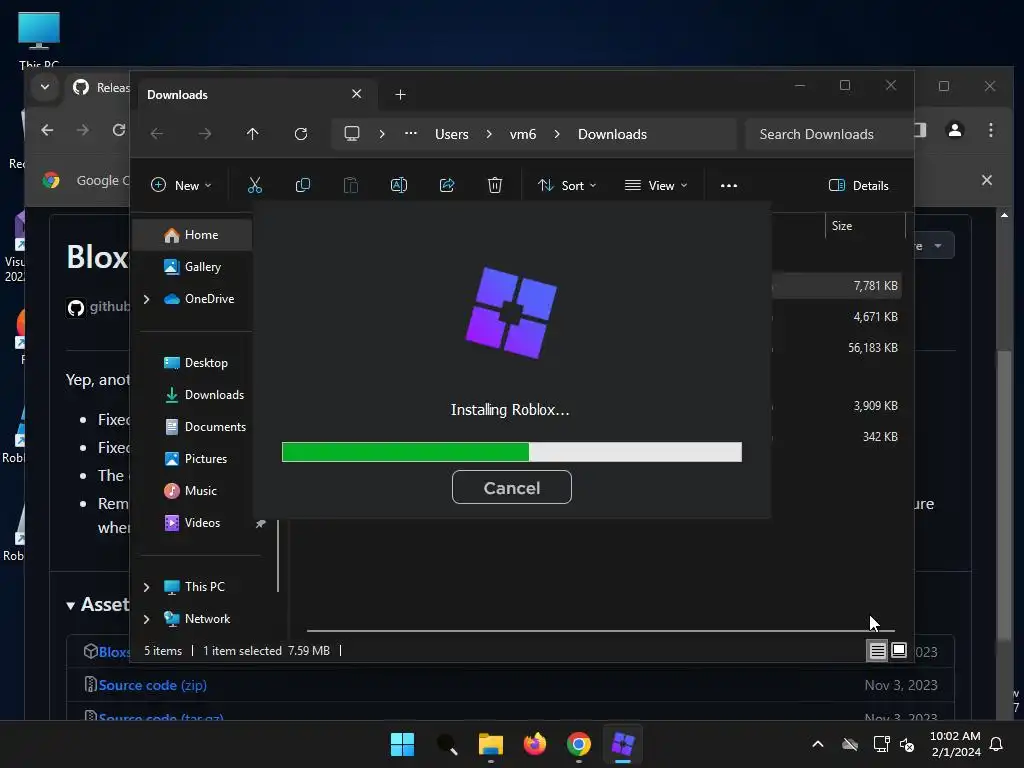Click the Delete trash icon in Explorer
Screen dimensions: 1024x768
[x=494, y=185]
